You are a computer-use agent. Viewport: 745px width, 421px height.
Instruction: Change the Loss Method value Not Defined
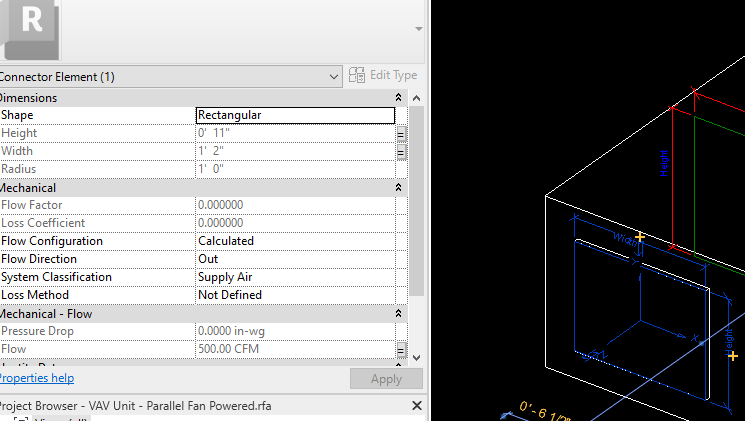point(295,295)
